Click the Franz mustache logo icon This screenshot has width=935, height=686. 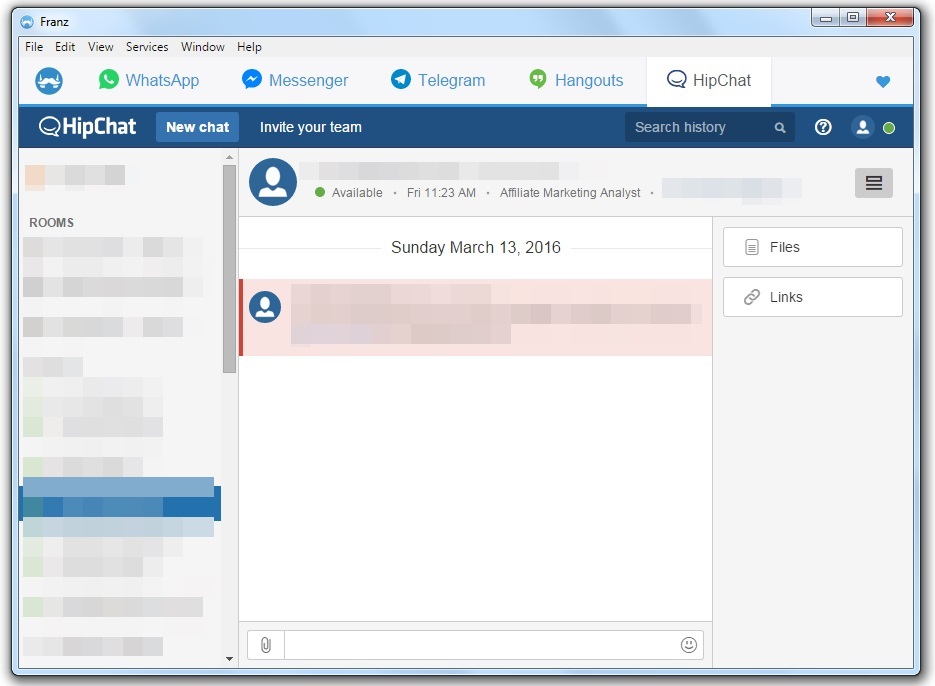coord(49,81)
